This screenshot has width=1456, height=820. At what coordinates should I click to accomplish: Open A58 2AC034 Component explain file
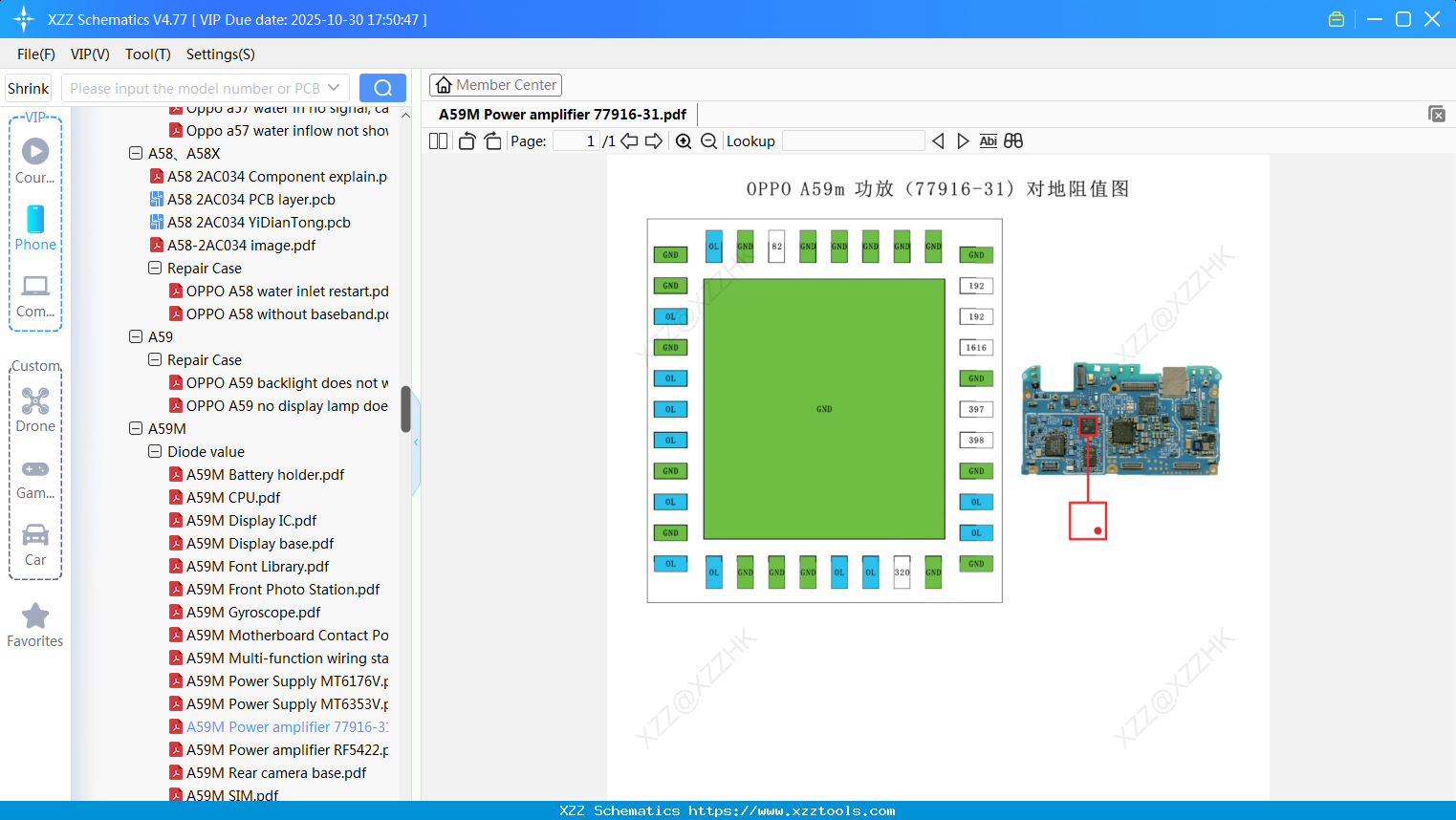[x=269, y=176]
